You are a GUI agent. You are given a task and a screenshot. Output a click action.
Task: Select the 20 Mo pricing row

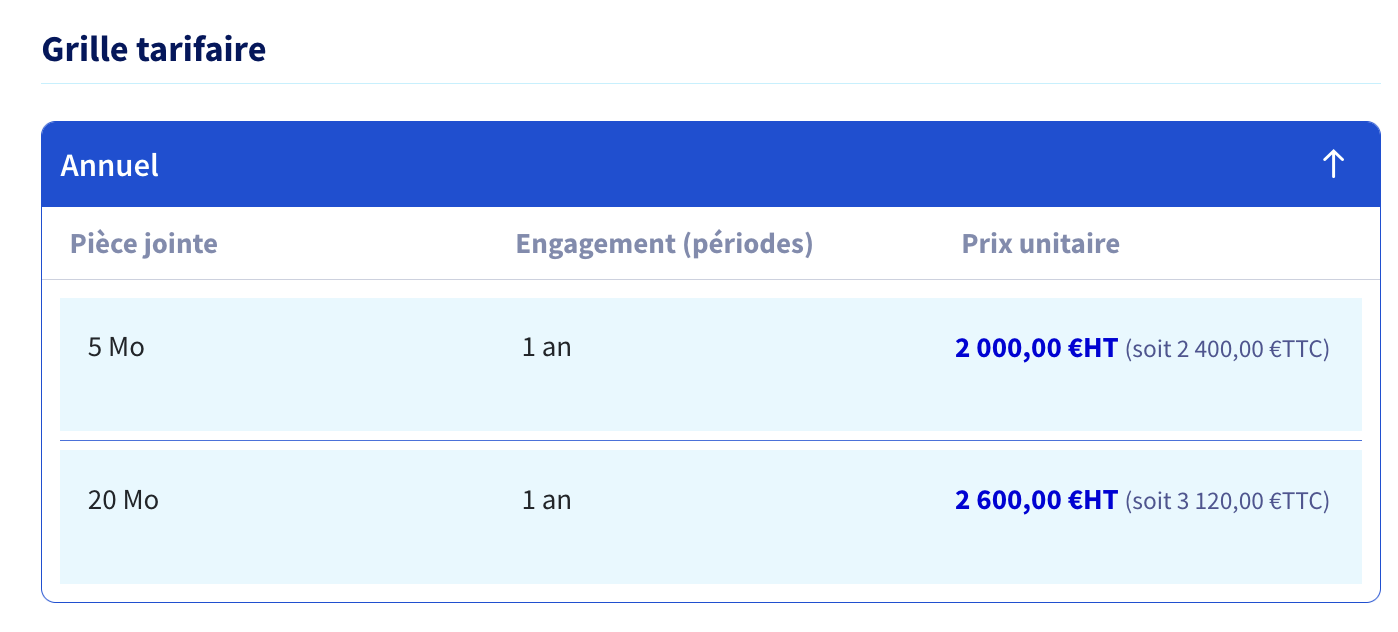point(711,516)
